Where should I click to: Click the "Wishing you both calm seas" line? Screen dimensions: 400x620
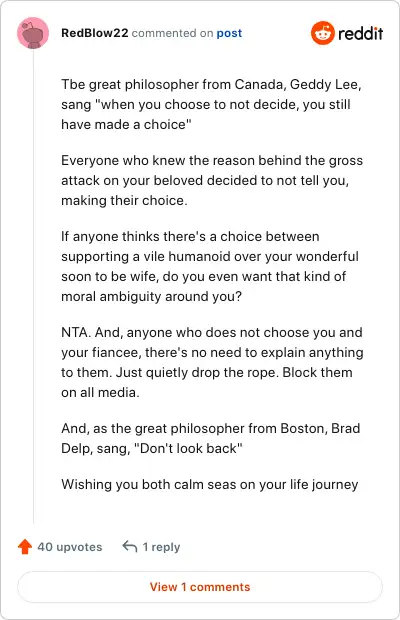(210, 484)
